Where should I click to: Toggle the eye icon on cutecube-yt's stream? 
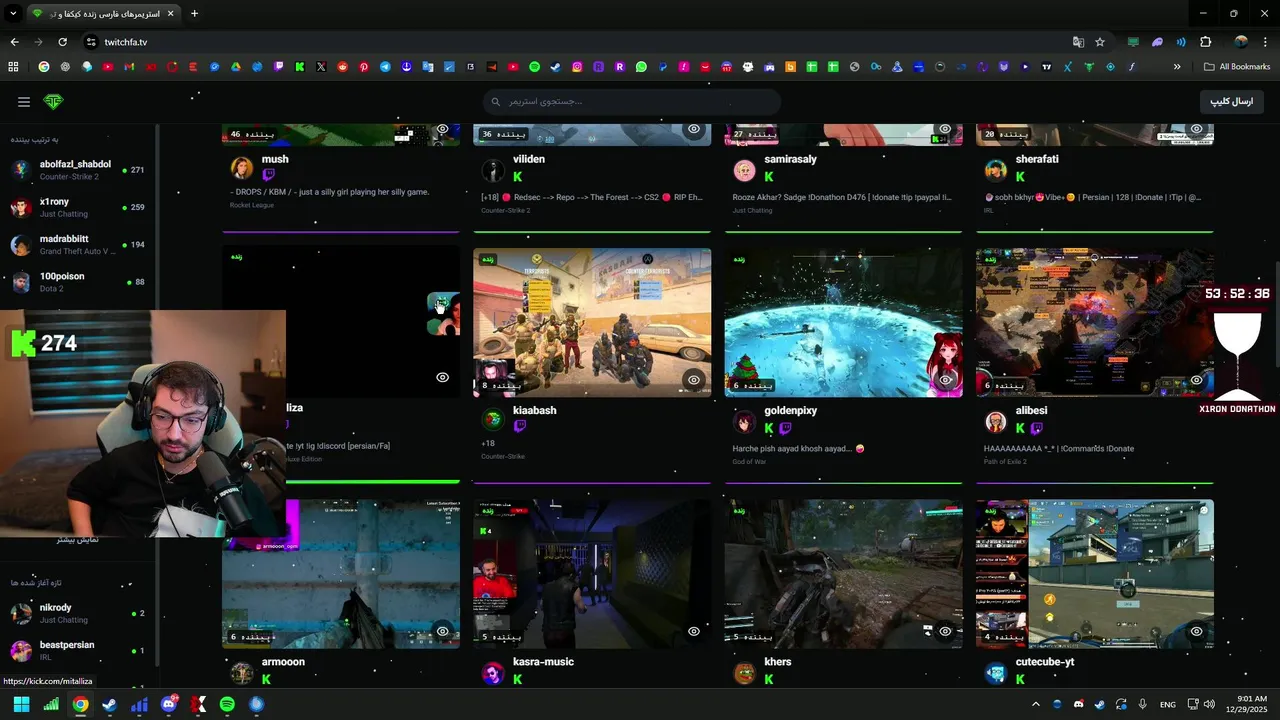click(x=1196, y=631)
